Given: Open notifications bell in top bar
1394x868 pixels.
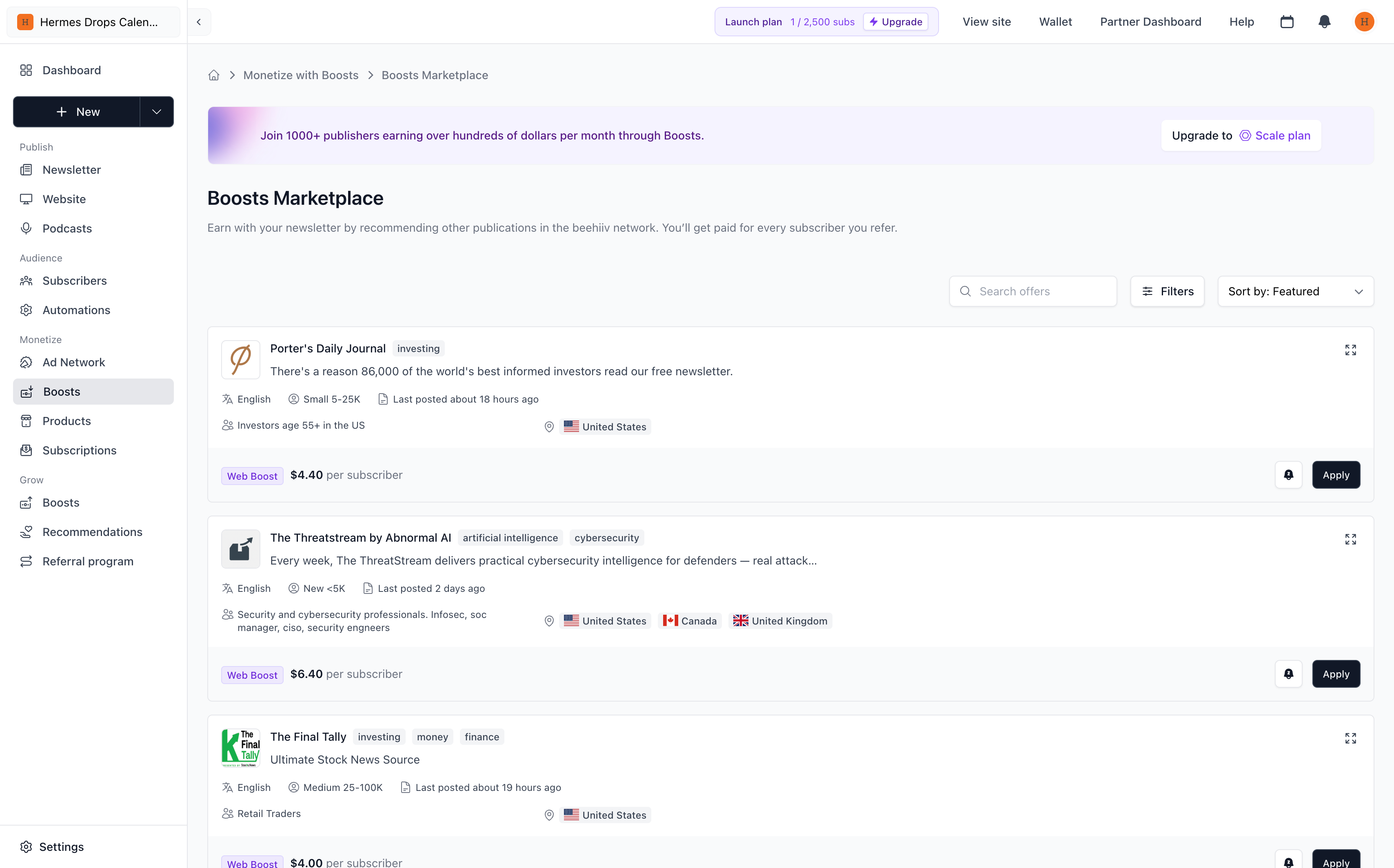Looking at the screenshot, I should tap(1325, 22).
